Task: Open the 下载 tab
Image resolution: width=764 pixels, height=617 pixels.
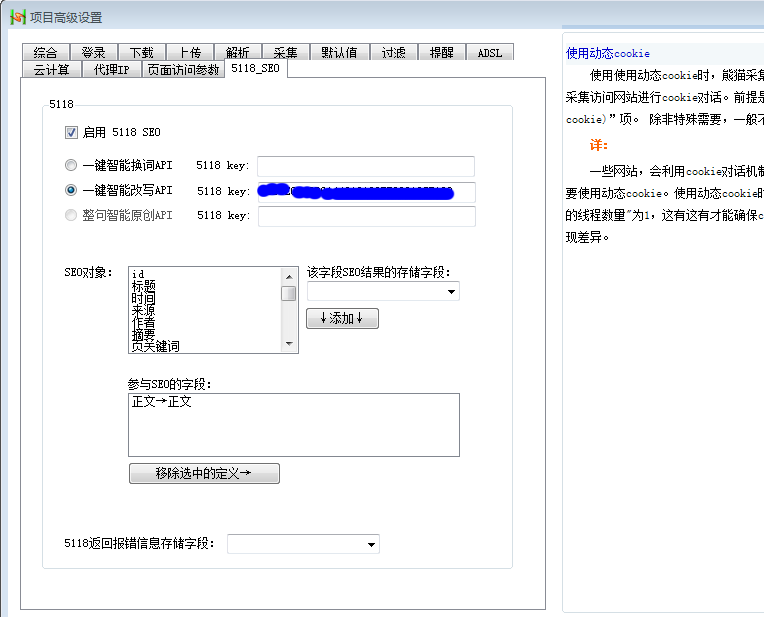Action: click(x=142, y=52)
